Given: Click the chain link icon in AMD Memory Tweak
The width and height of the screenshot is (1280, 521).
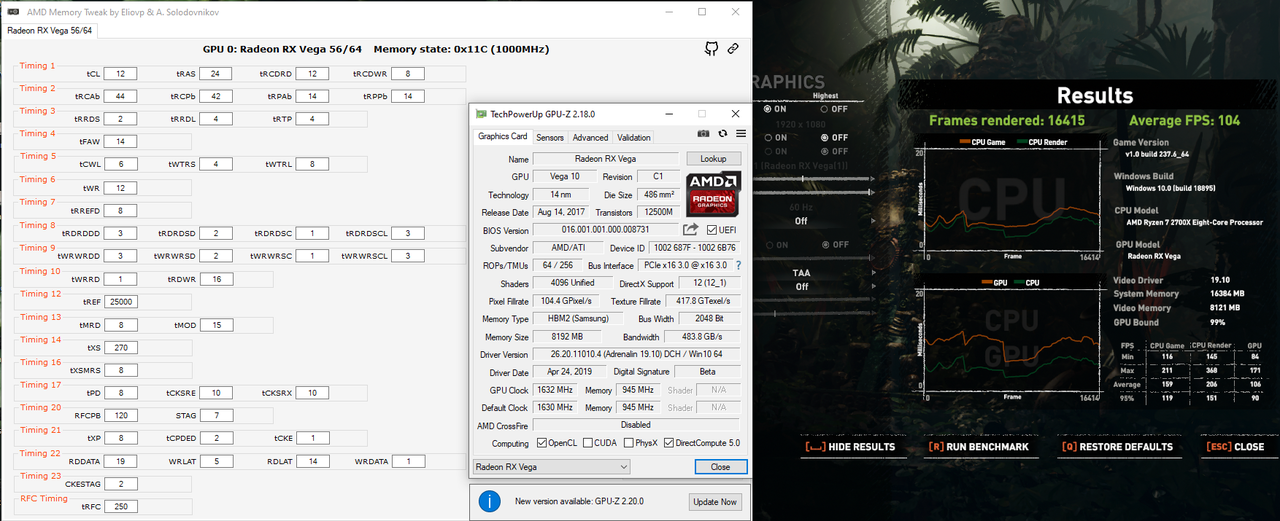Looking at the screenshot, I should click(733, 48).
